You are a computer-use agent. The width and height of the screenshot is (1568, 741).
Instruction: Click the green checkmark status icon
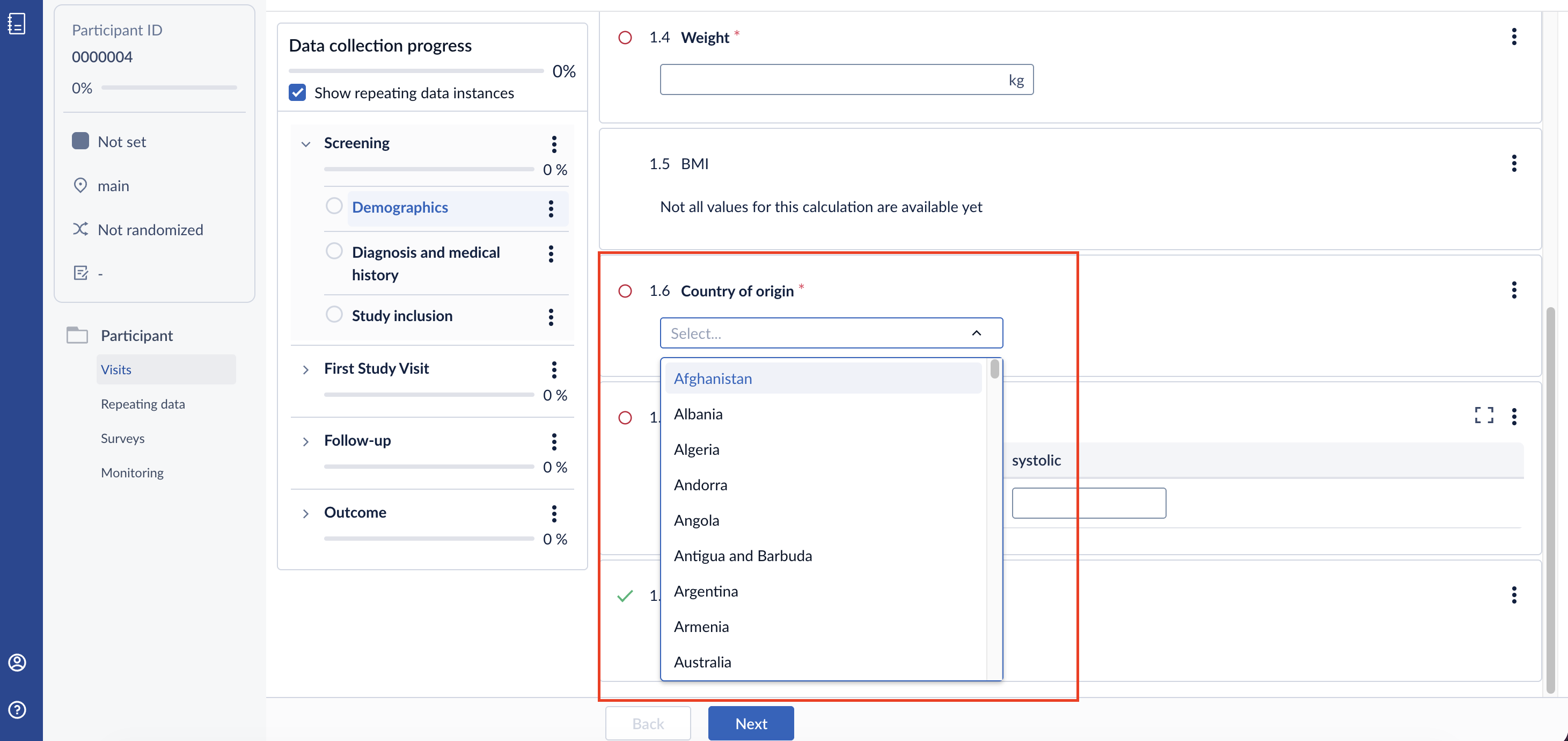point(625,595)
